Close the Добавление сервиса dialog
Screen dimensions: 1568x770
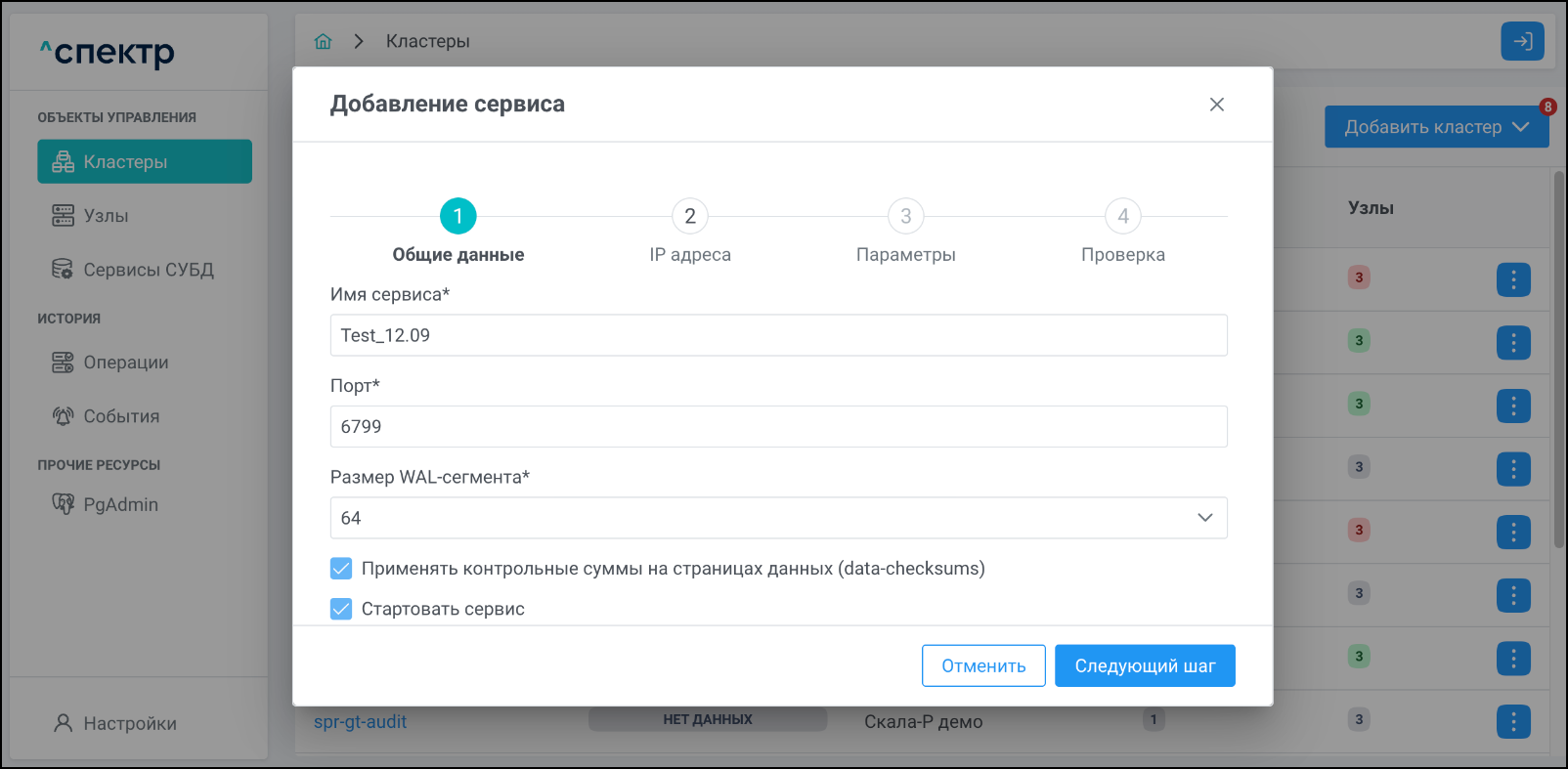pyautogui.click(x=1216, y=105)
